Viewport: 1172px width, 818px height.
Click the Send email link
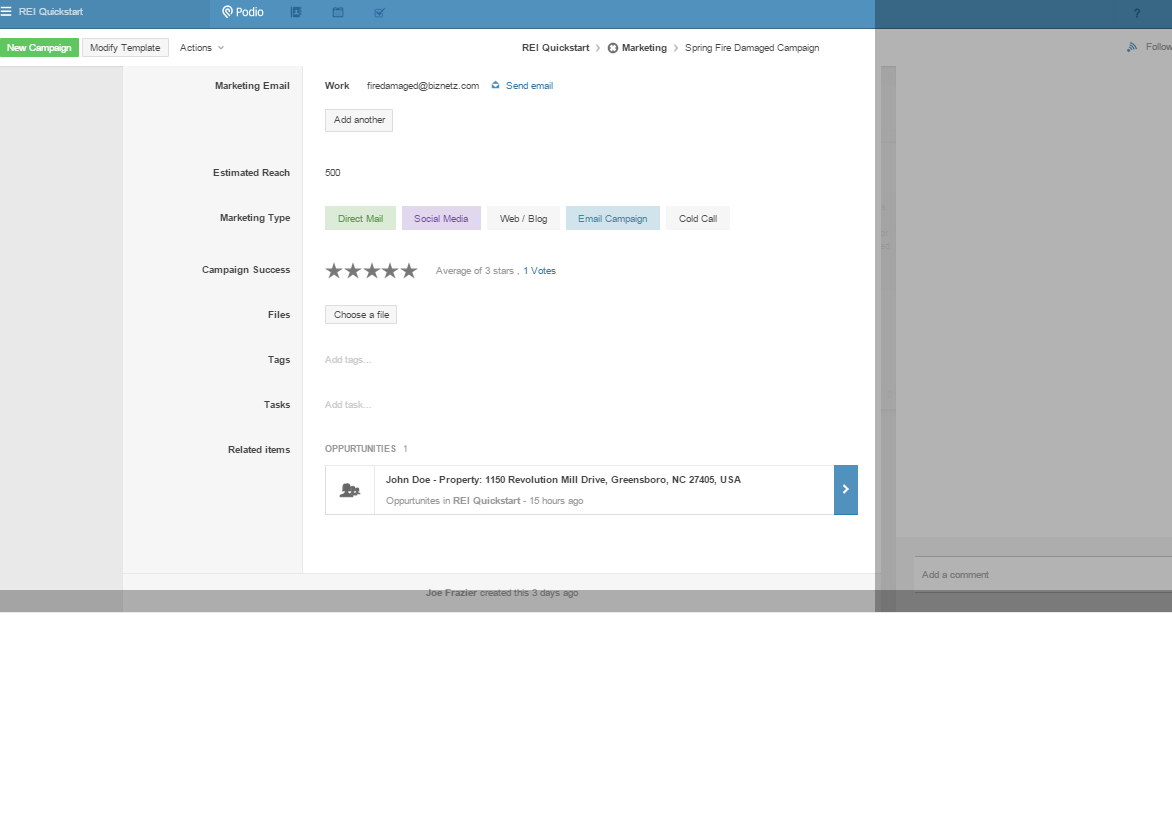point(528,86)
